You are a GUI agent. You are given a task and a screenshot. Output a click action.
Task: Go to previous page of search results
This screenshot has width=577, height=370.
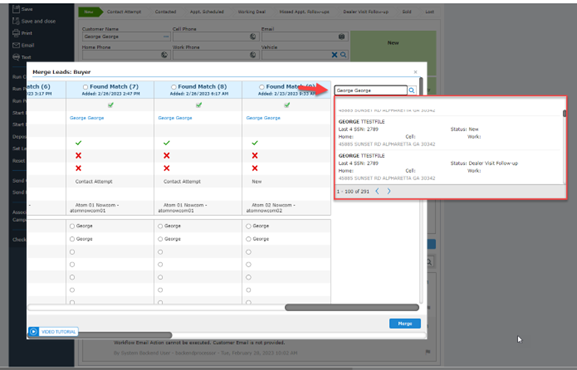(x=377, y=191)
